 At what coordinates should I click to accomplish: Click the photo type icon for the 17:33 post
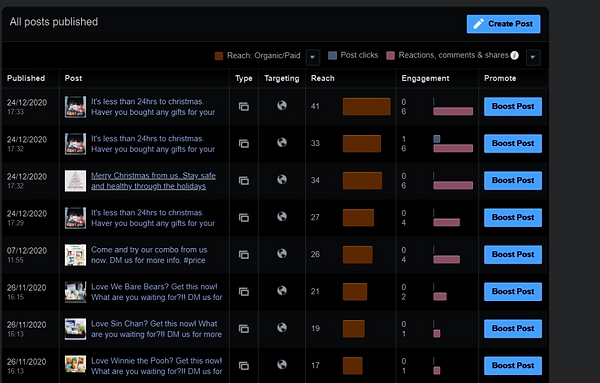[x=244, y=106]
